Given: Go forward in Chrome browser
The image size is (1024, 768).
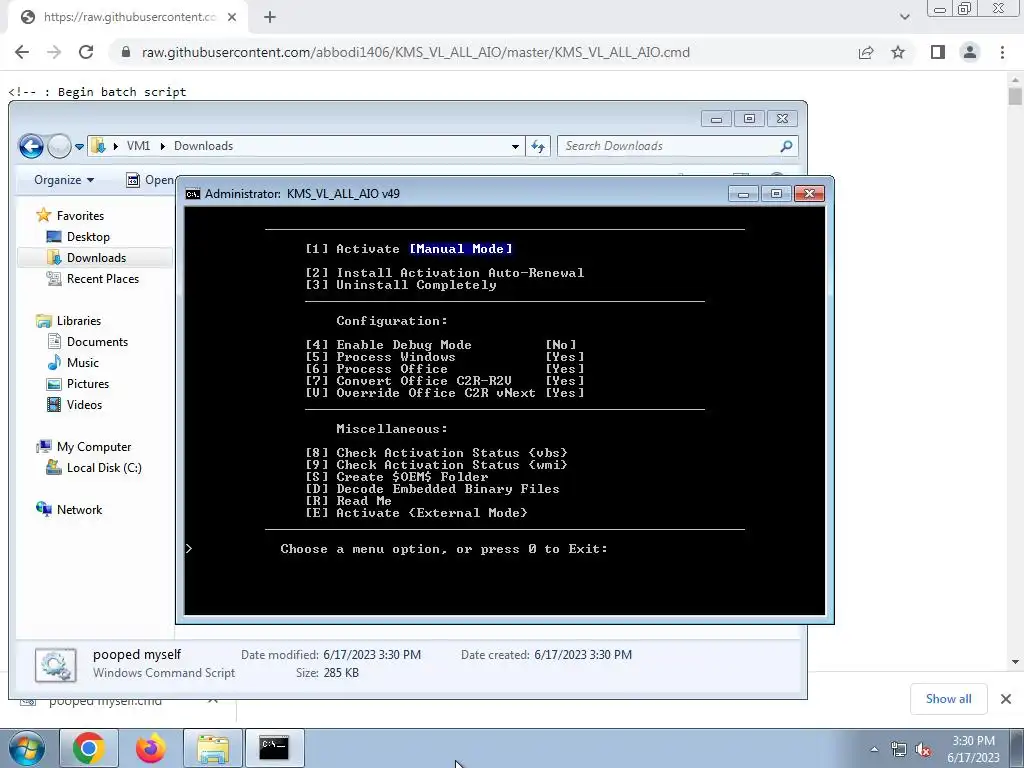Looking at the screenshot, I should click(54, 52).
